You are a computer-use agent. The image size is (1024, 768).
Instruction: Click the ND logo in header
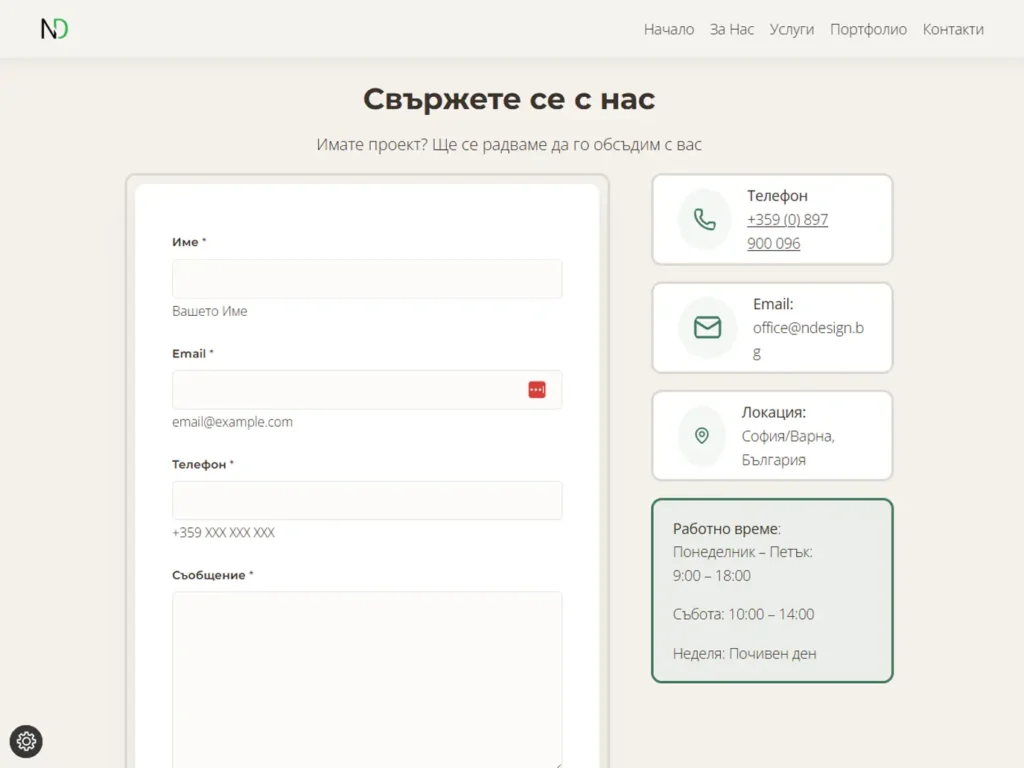pyautogui.click(x=54, y=29)
